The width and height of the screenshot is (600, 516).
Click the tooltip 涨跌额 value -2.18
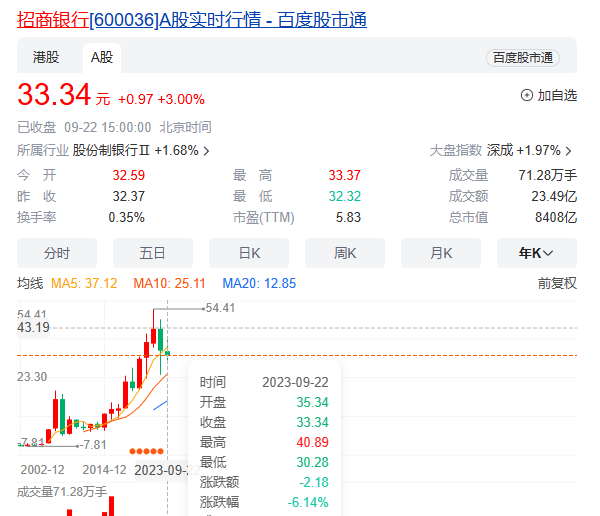tap(314, 482)
